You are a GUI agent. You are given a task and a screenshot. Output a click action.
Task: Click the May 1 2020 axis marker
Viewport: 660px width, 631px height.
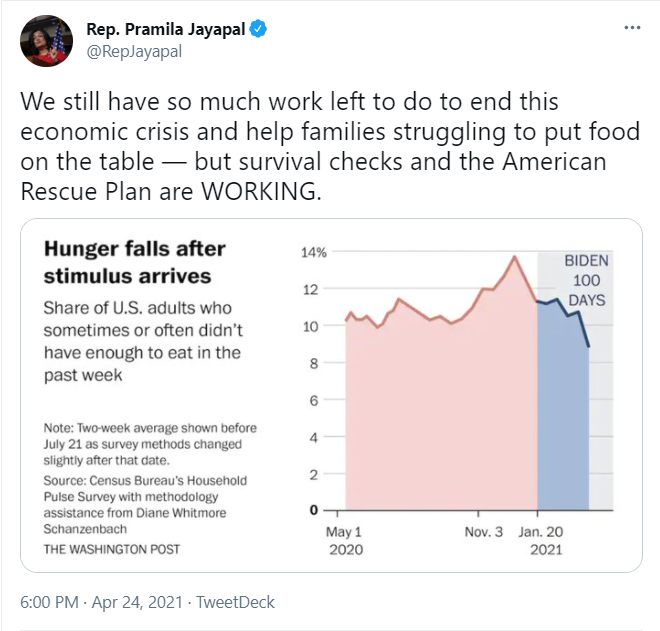[x=345, y=540]
